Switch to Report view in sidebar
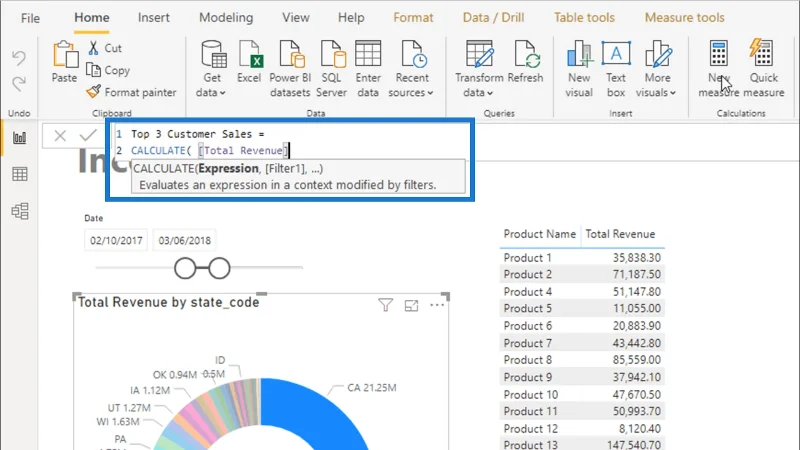Image resolution: width=800 pixels, height=450 pixels. (x=20, y=138)
